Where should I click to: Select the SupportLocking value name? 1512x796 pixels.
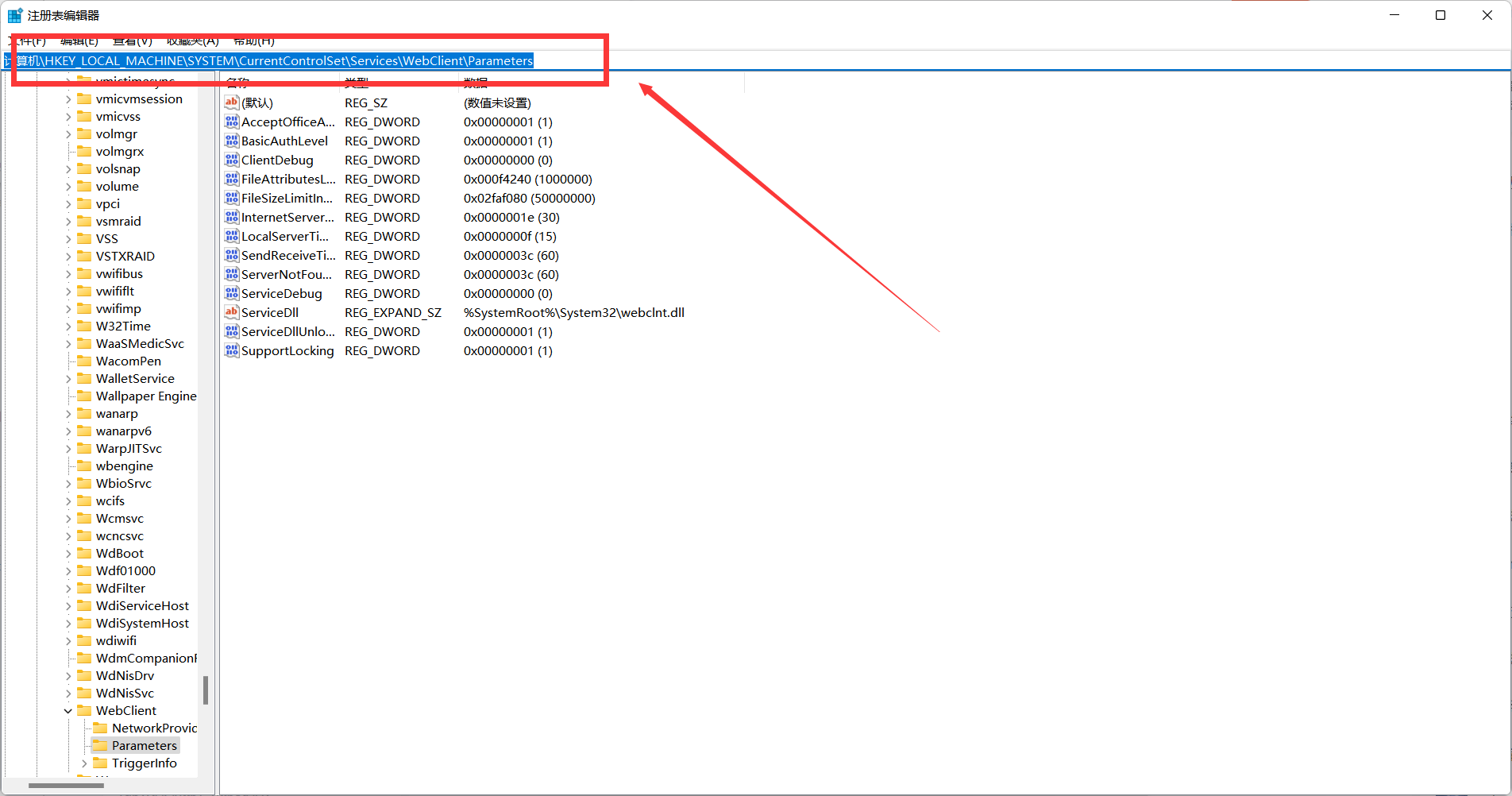tap(287, 350)
